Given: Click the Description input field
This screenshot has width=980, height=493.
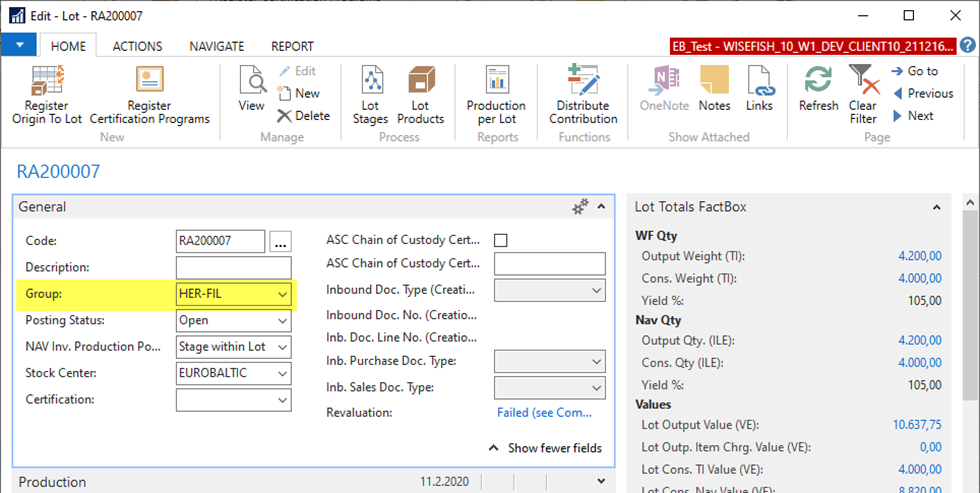Looking at the screenshot, I should (233, 268).
